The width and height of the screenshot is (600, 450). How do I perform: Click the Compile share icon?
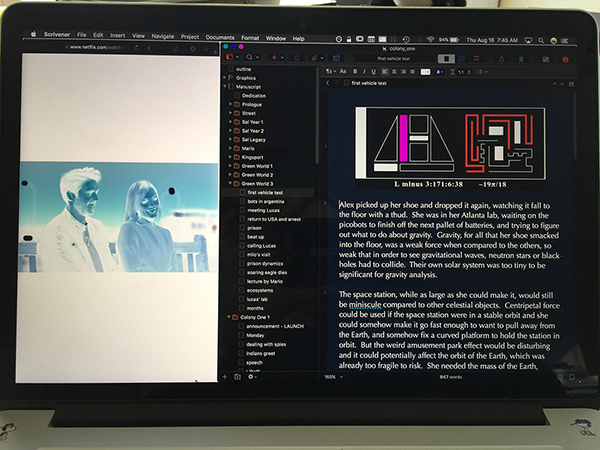tap(502, 59)
